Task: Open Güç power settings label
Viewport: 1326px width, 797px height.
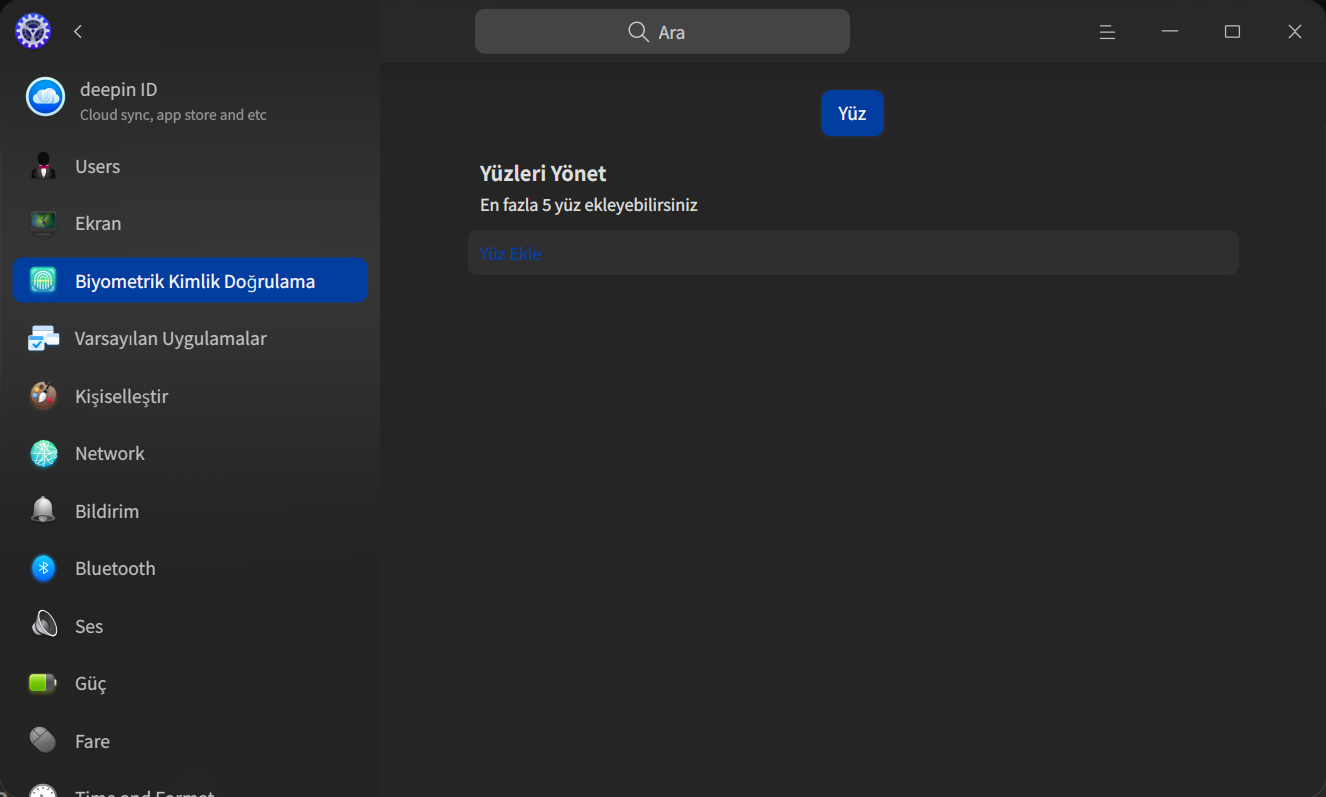Action: point(91,683)
